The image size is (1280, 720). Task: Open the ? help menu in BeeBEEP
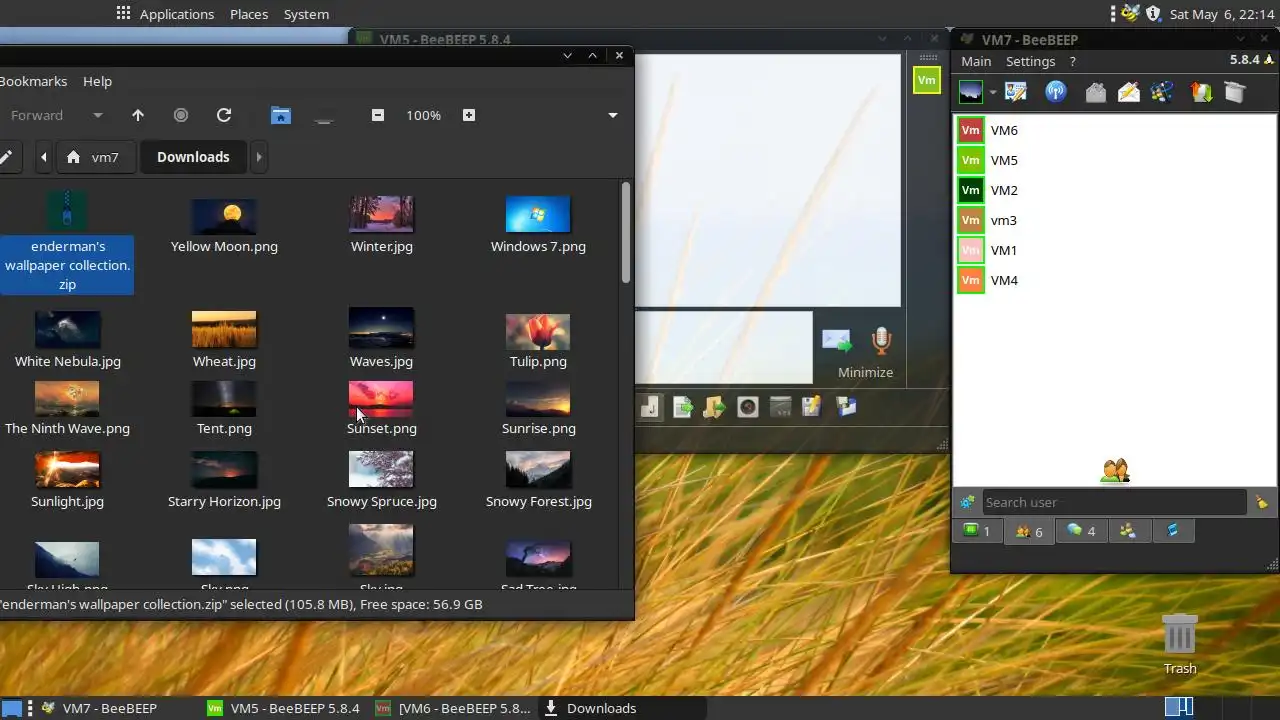pos(1073,61)
